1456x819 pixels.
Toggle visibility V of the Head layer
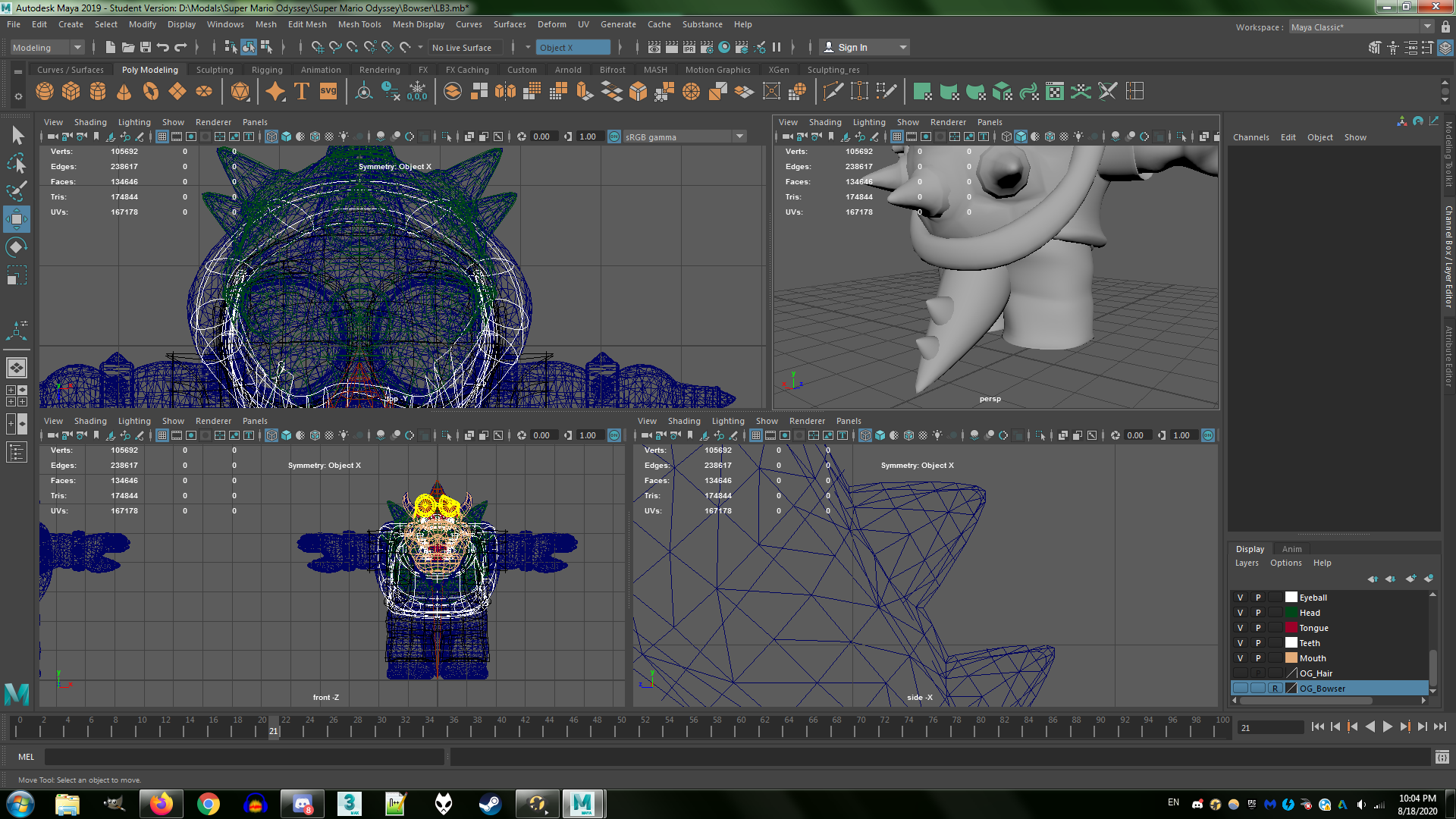1241,613
